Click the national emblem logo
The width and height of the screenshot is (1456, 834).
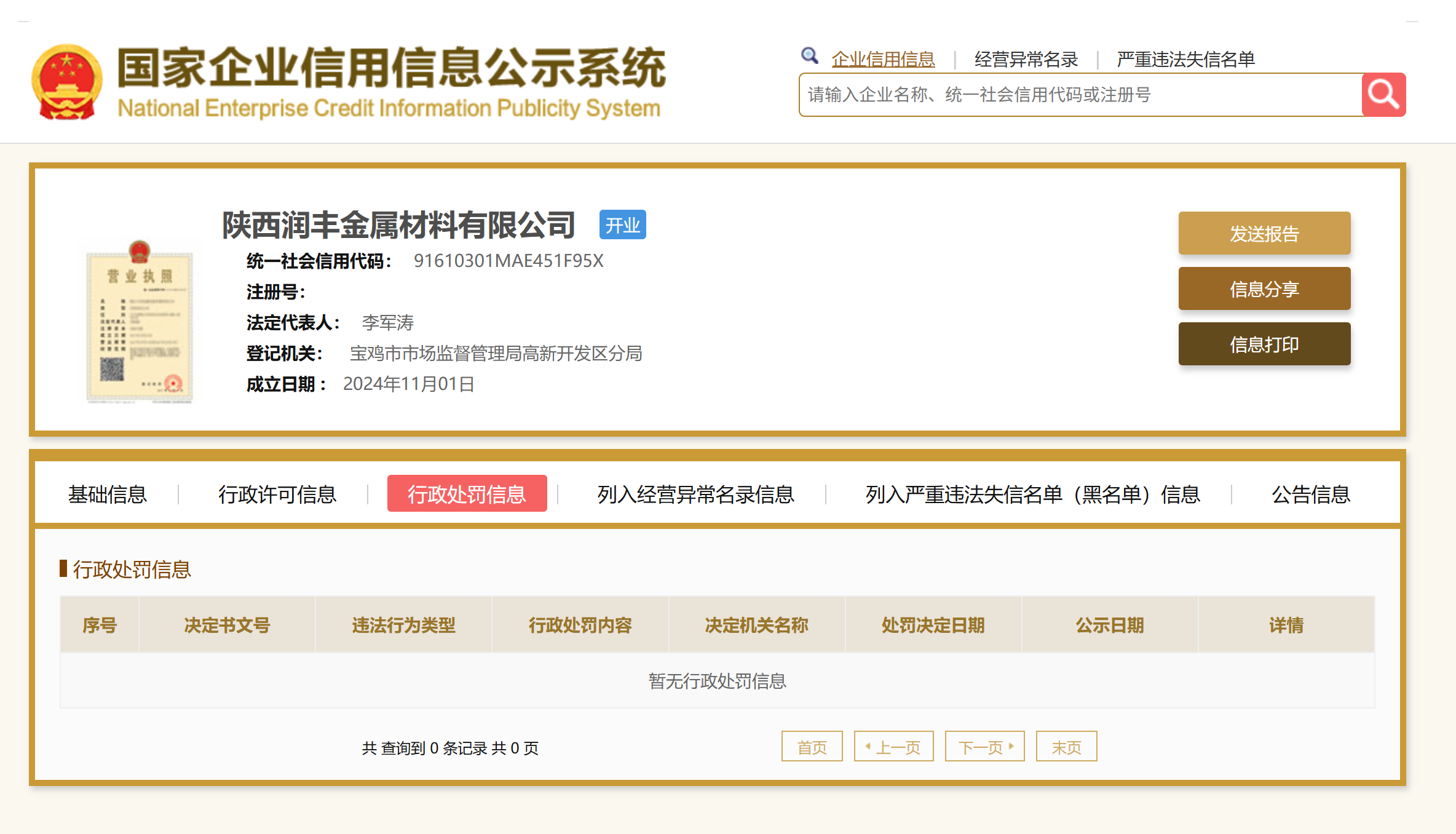click(x=67, y=82)
